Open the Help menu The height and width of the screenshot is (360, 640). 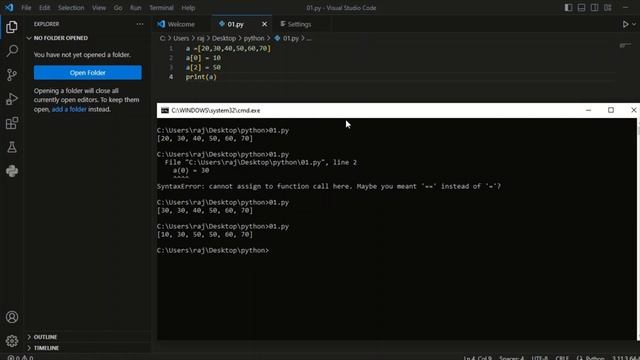click(188, 8)
